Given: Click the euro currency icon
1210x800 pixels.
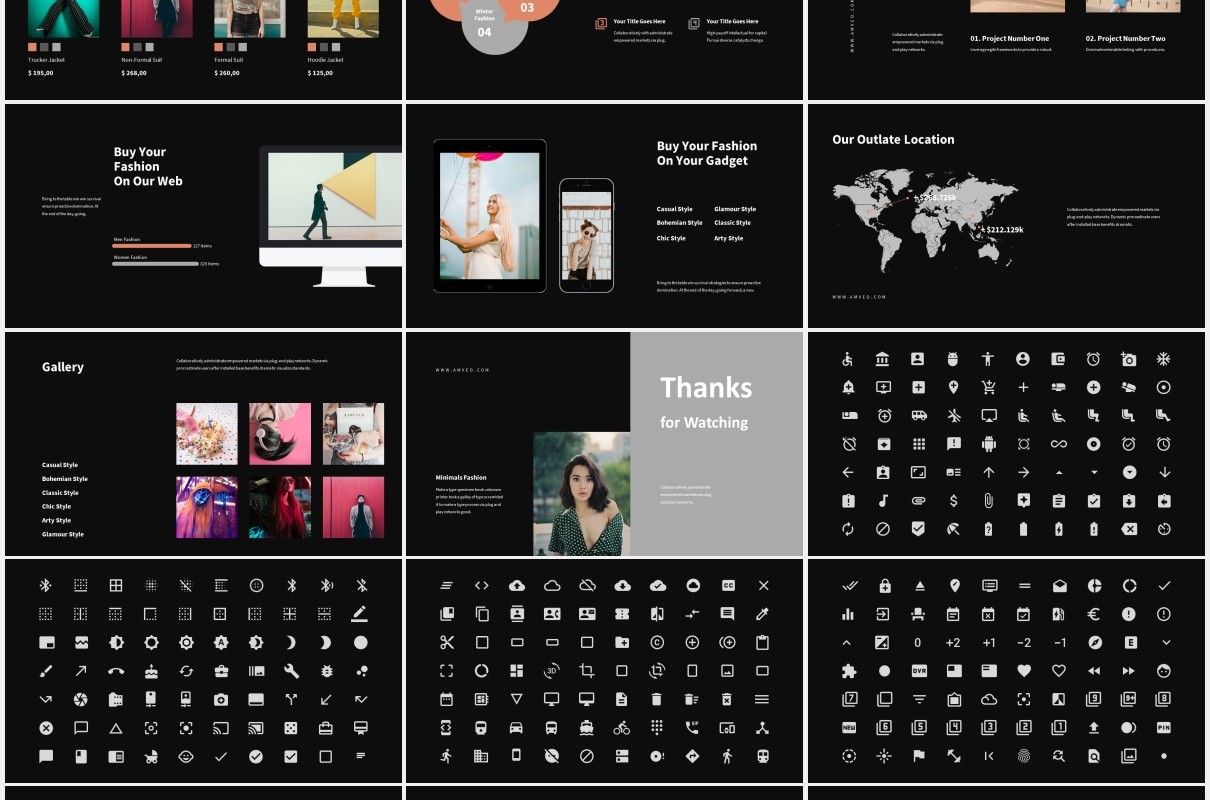Looking at the screenshot, I should (1094, 614).
